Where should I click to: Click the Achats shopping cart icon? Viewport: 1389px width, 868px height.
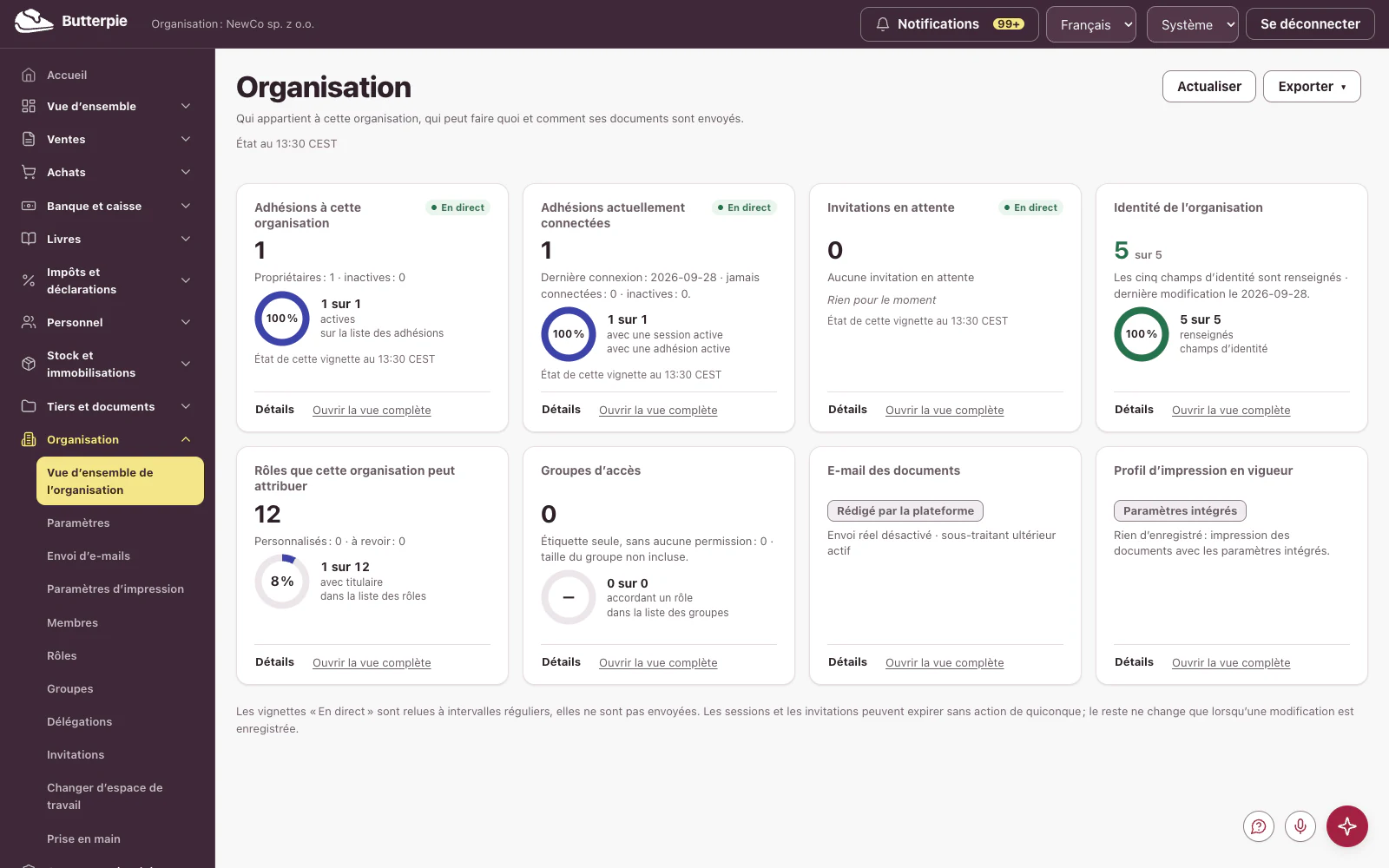click(x=29, y=172)
